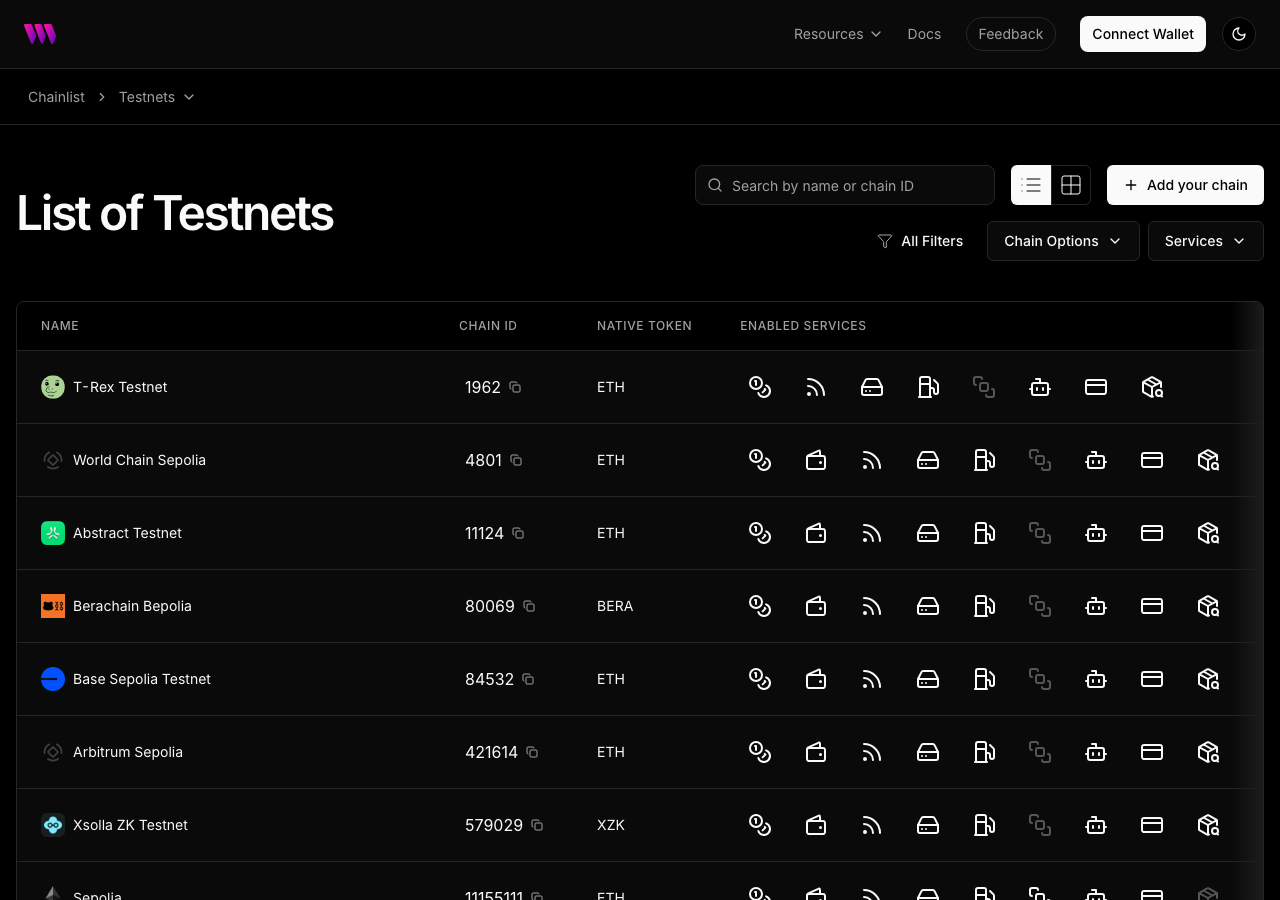The image size is (1280, 900).
Task: Open World Chain Sepolia chain page
Action: [139, 460]
